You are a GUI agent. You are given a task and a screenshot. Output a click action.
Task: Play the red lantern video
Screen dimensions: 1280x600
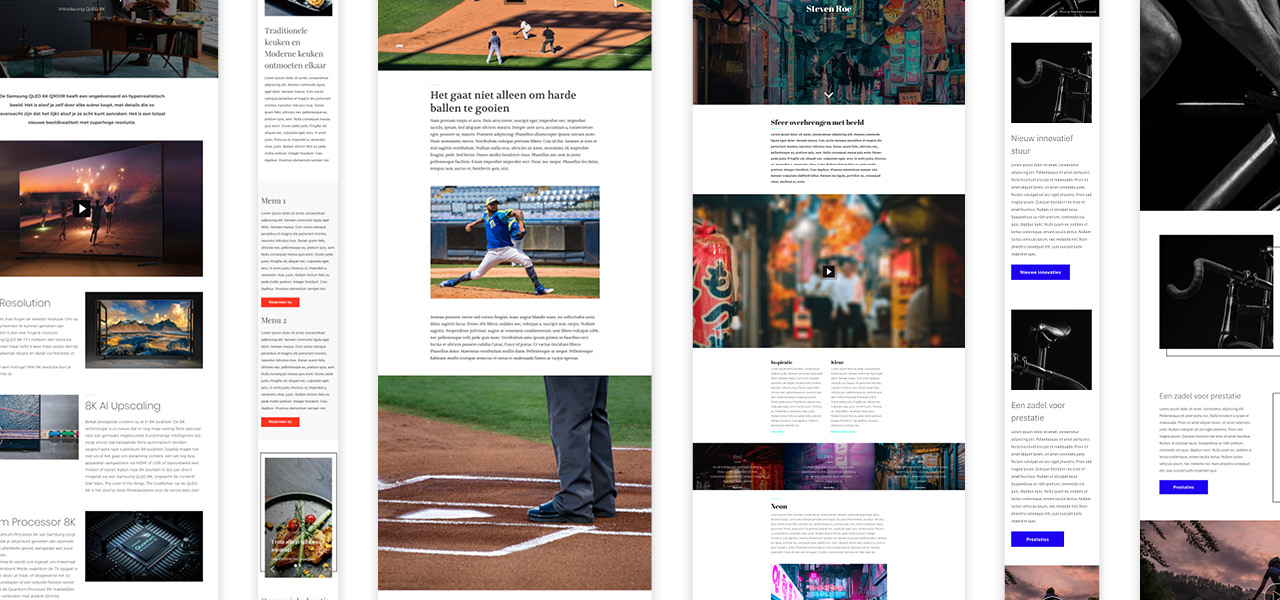tap(828, 271)
